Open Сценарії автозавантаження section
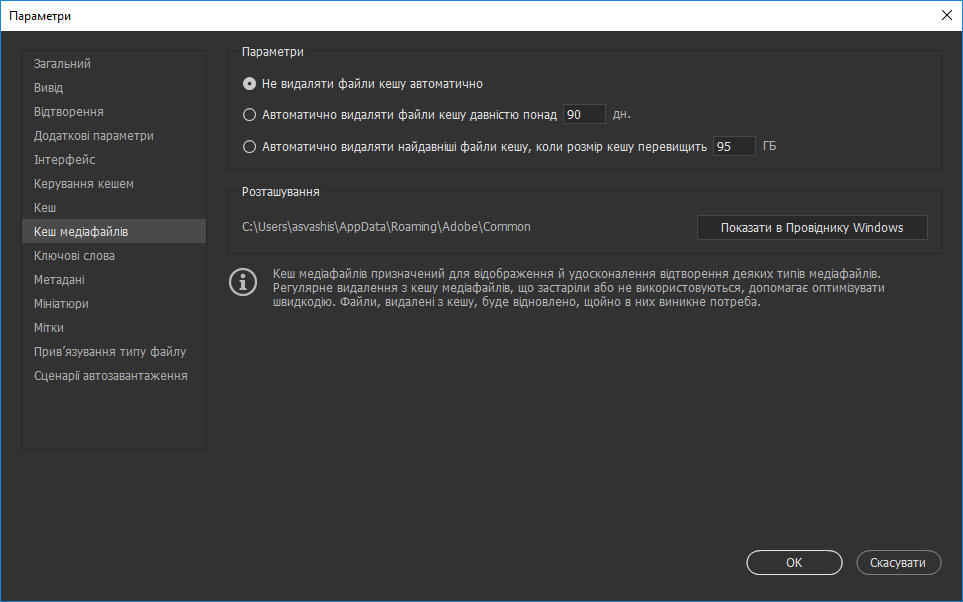 pos(114,375)
